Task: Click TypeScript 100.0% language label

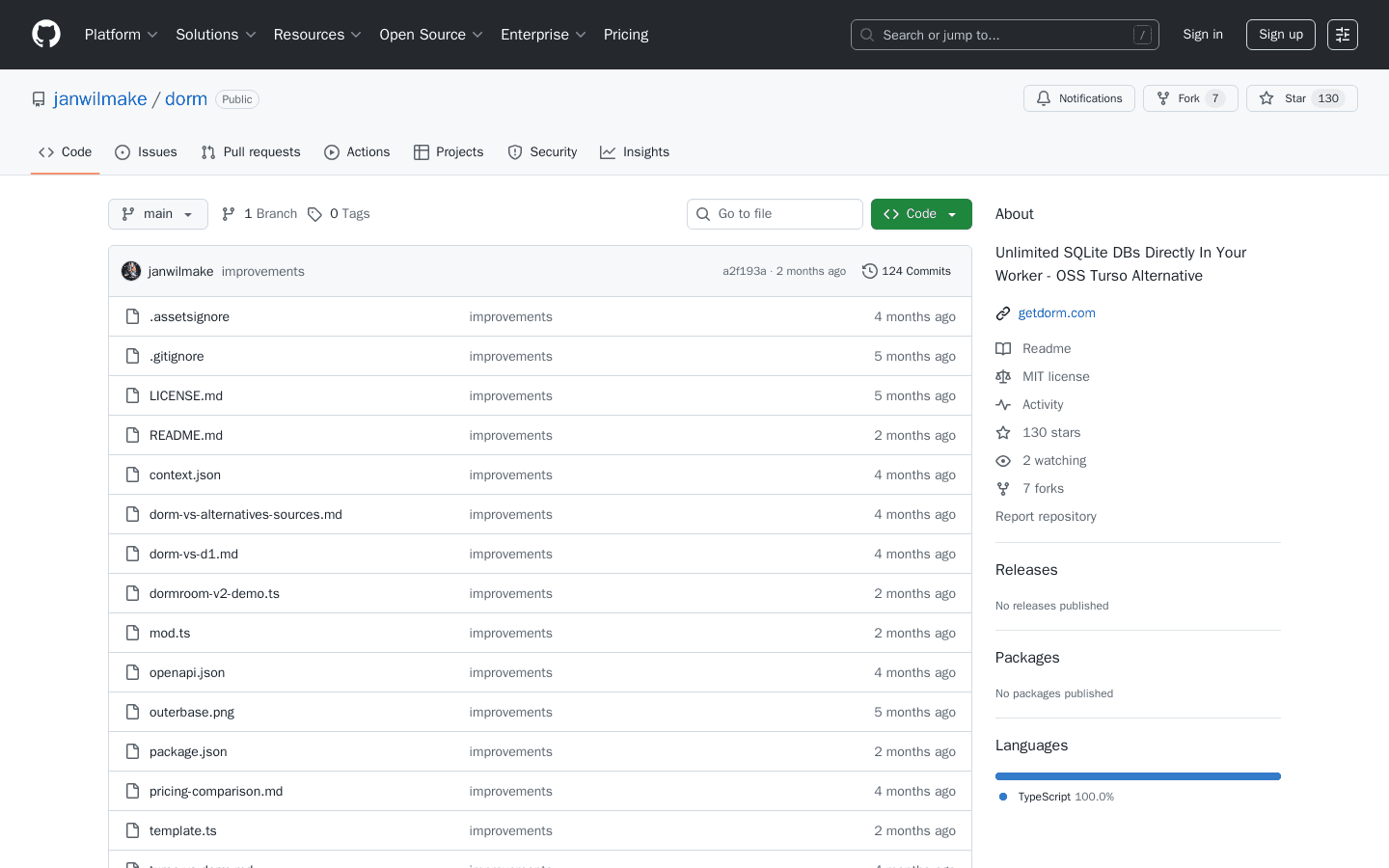Action: click(1056, 797)
